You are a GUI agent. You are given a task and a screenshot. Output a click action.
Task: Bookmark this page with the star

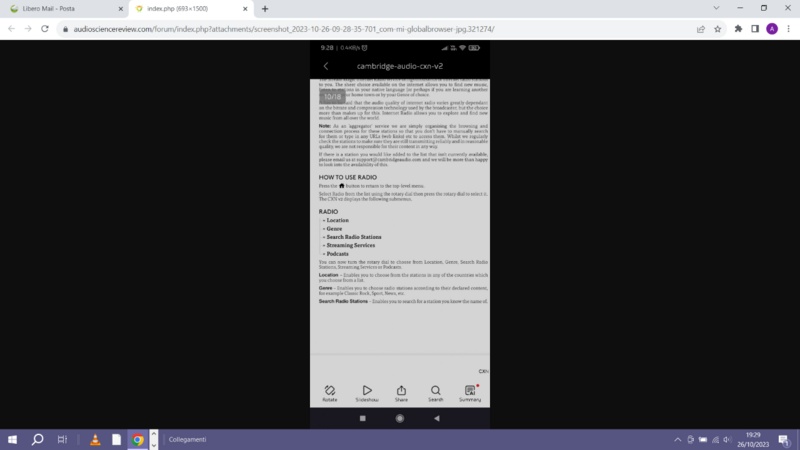coord(717,29)
